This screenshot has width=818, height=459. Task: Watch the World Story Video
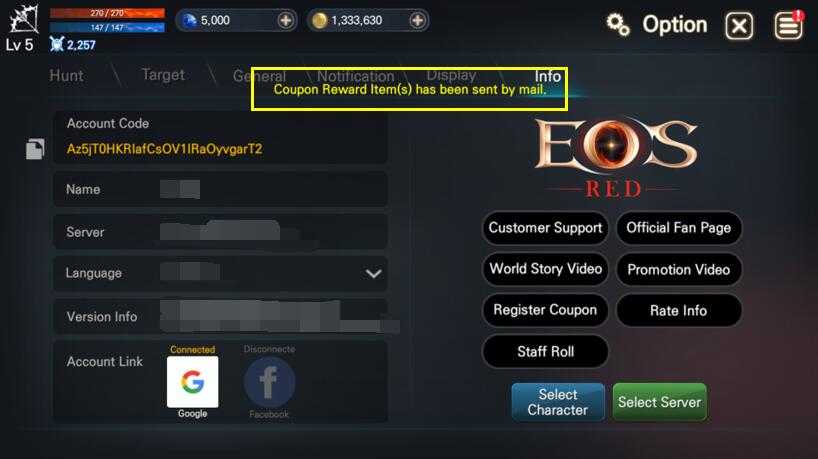(545, 269)
